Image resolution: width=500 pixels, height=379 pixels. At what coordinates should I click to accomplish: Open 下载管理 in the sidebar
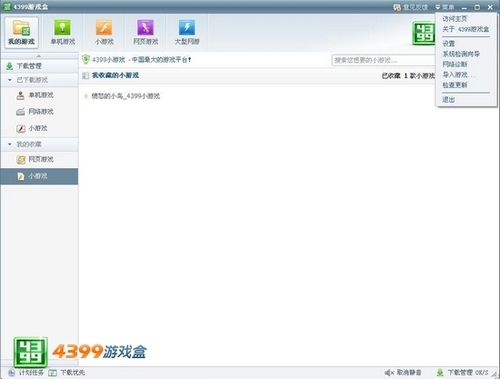(39, 66)
